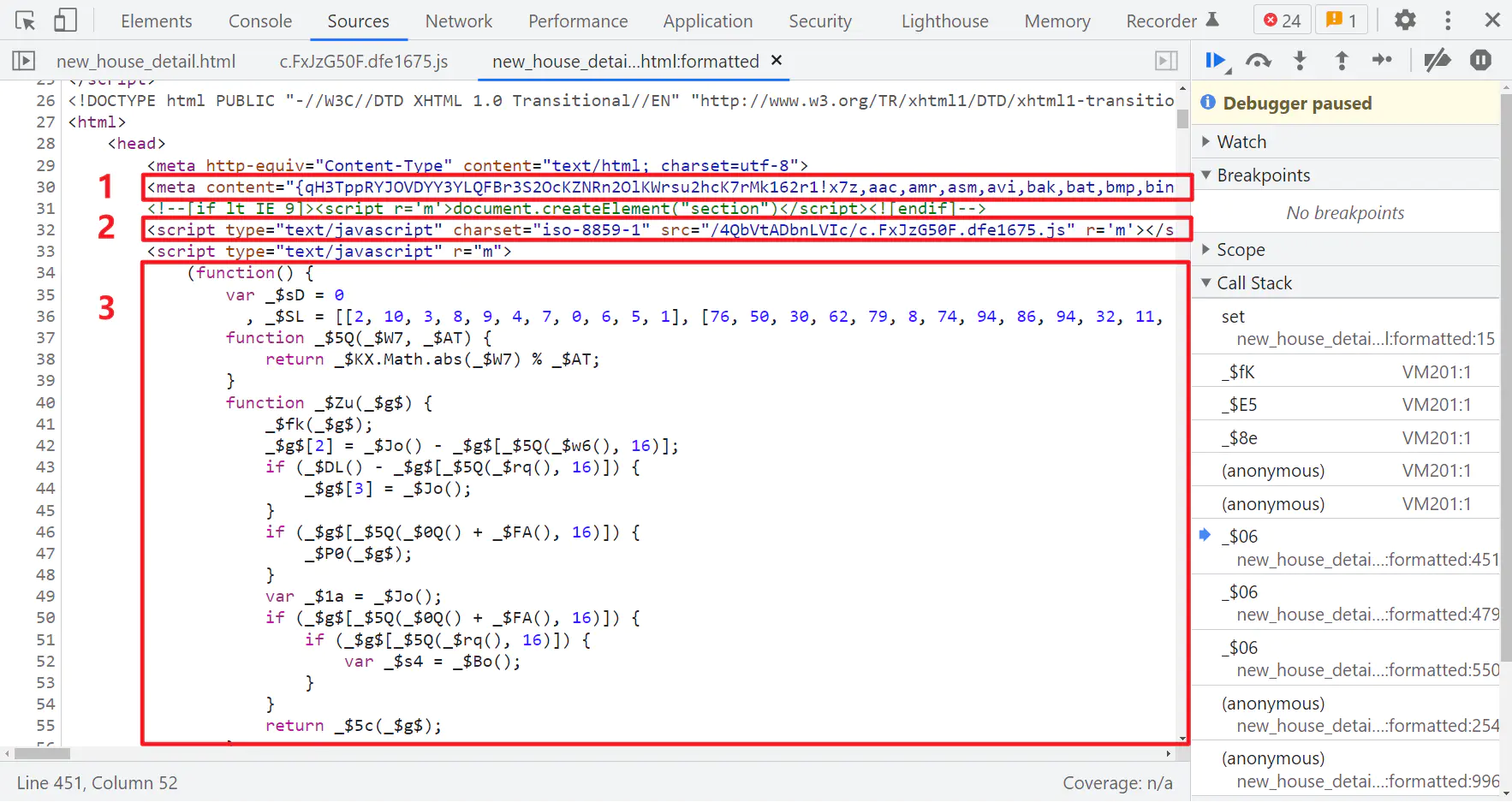Close the new_house_detail formatted tab

click(777, 61)
